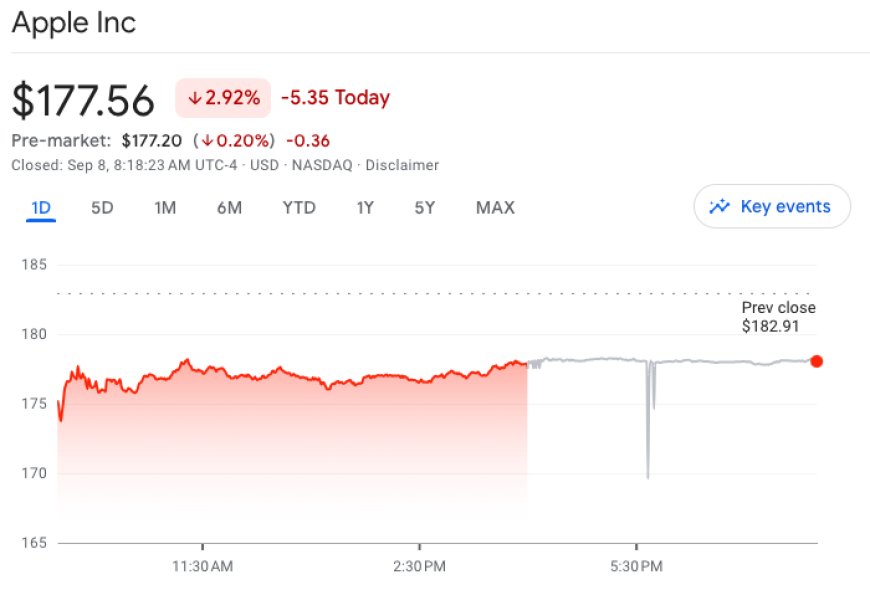Screen dimensions: 870x590
Task: Click the red down arrow beside 2.92%
Action: [193, 97]
